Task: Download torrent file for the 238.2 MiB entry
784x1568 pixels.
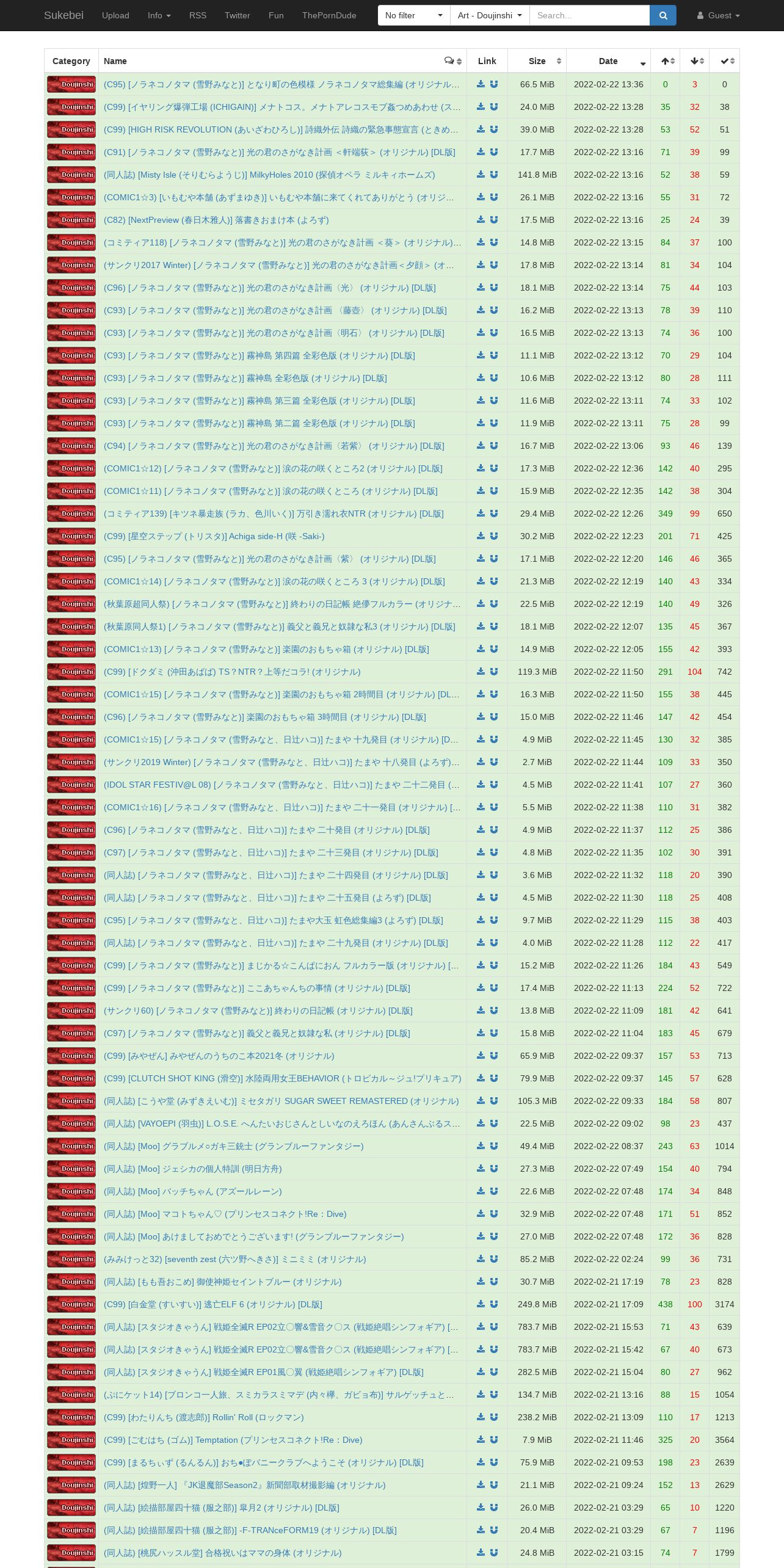Action: point(481,1417)
